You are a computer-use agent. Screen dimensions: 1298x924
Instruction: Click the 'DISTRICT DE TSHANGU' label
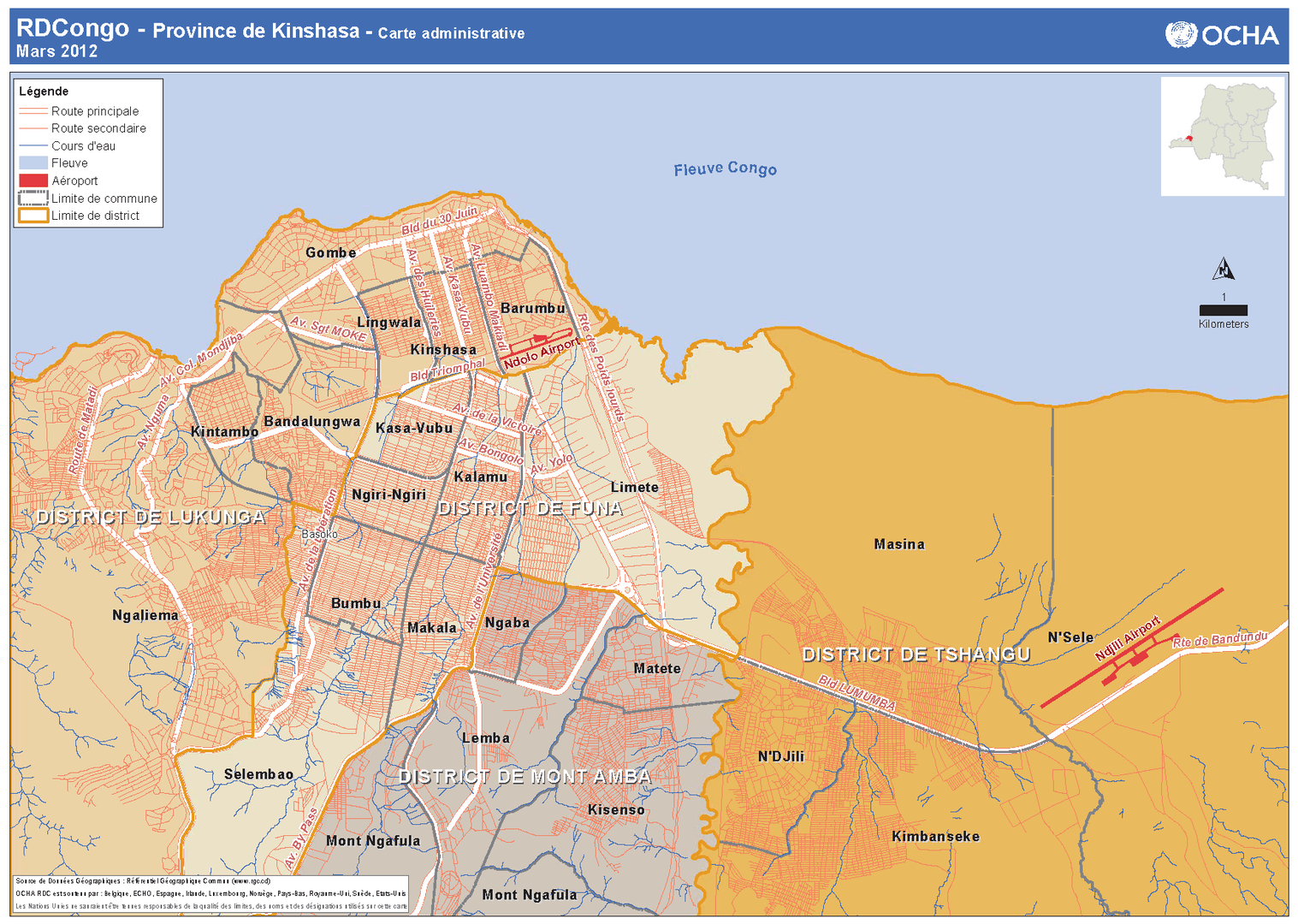[916, 654]
